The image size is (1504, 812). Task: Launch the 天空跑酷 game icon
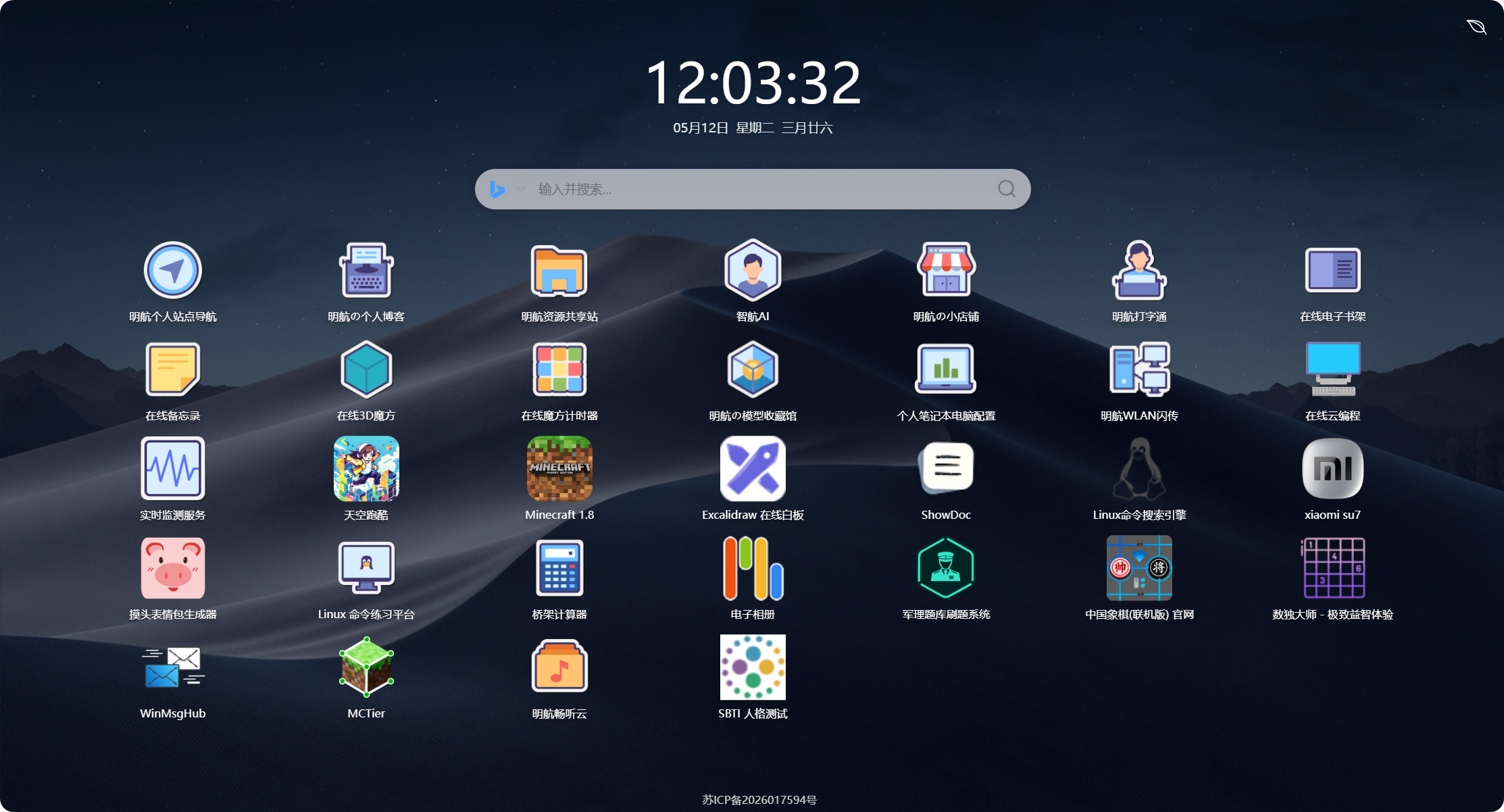366,469
